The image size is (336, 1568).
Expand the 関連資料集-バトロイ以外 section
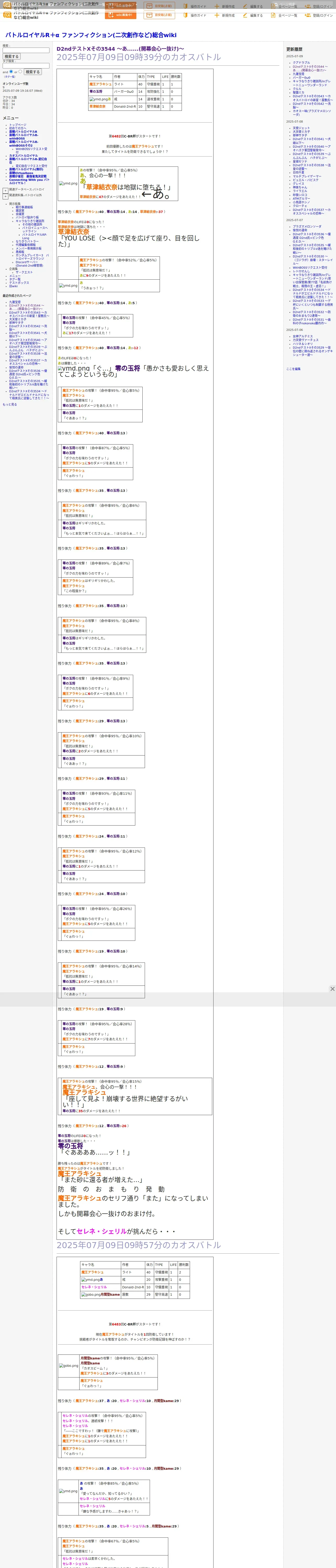point(5,196)
